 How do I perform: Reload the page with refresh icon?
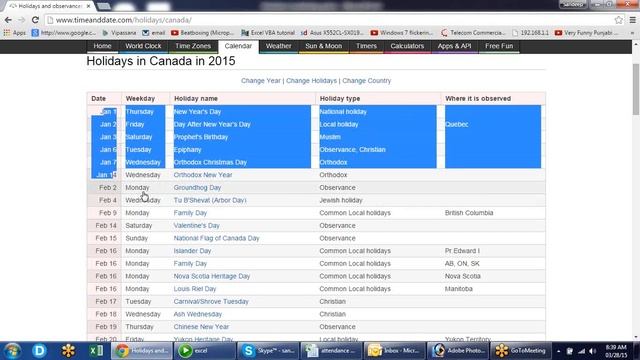[35, 20]
